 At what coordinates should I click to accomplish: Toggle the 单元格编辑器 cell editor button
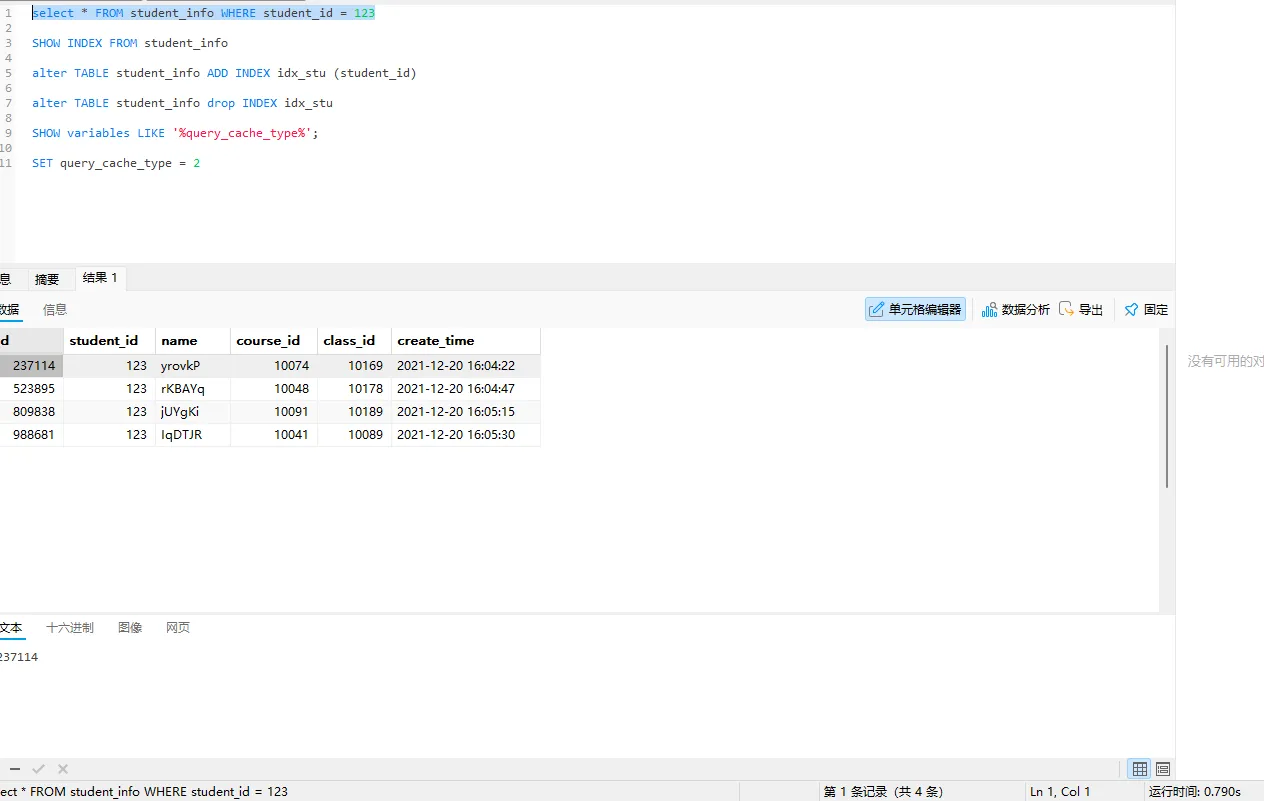tap(915, 310)
